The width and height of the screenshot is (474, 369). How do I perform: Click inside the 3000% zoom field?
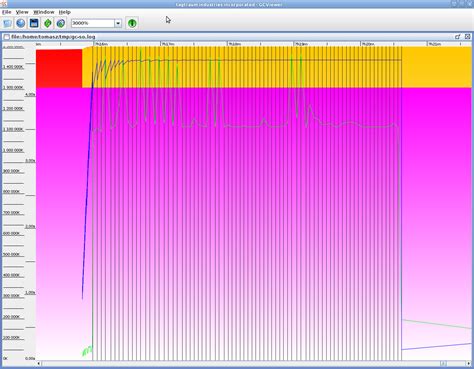(x=93, y=23)
